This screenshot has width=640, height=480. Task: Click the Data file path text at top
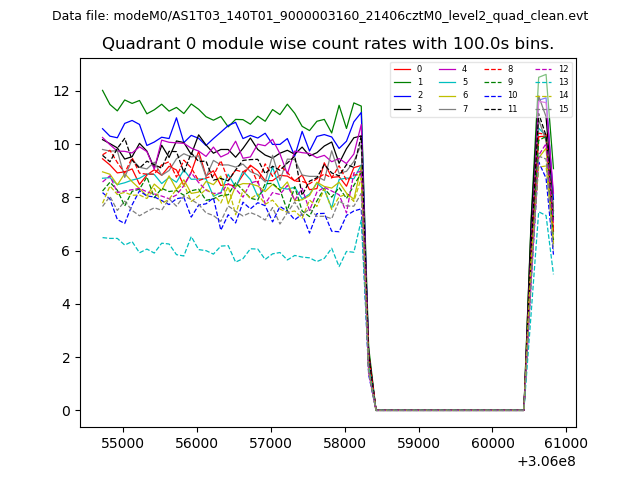[x=320, y=16]
